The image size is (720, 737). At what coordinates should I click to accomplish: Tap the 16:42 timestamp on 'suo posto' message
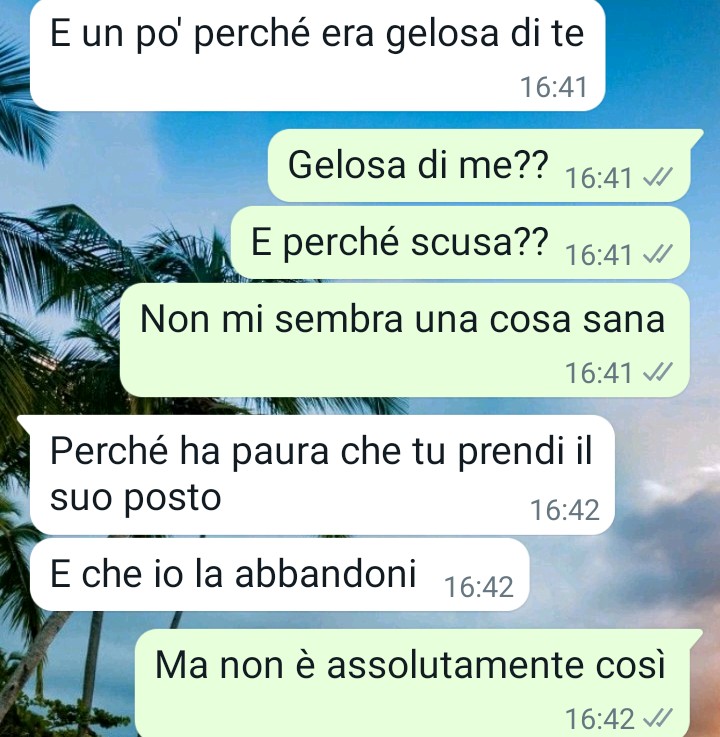[565, 510]
